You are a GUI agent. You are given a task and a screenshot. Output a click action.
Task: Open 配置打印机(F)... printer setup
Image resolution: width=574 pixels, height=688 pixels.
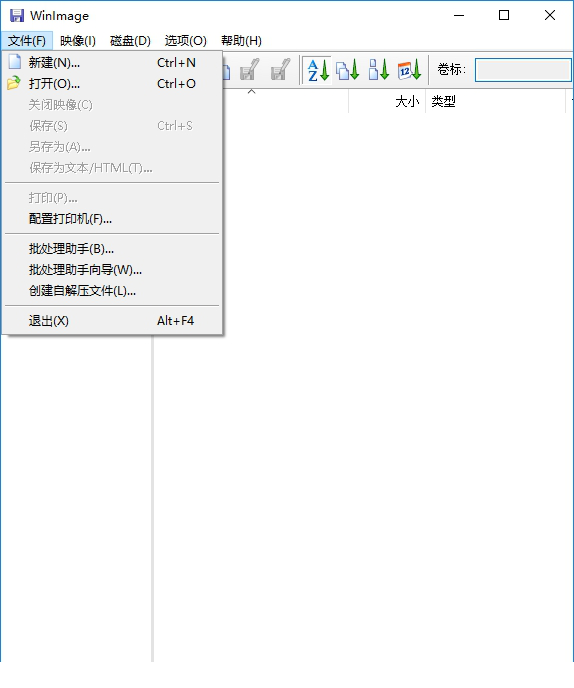coord(112,219)
